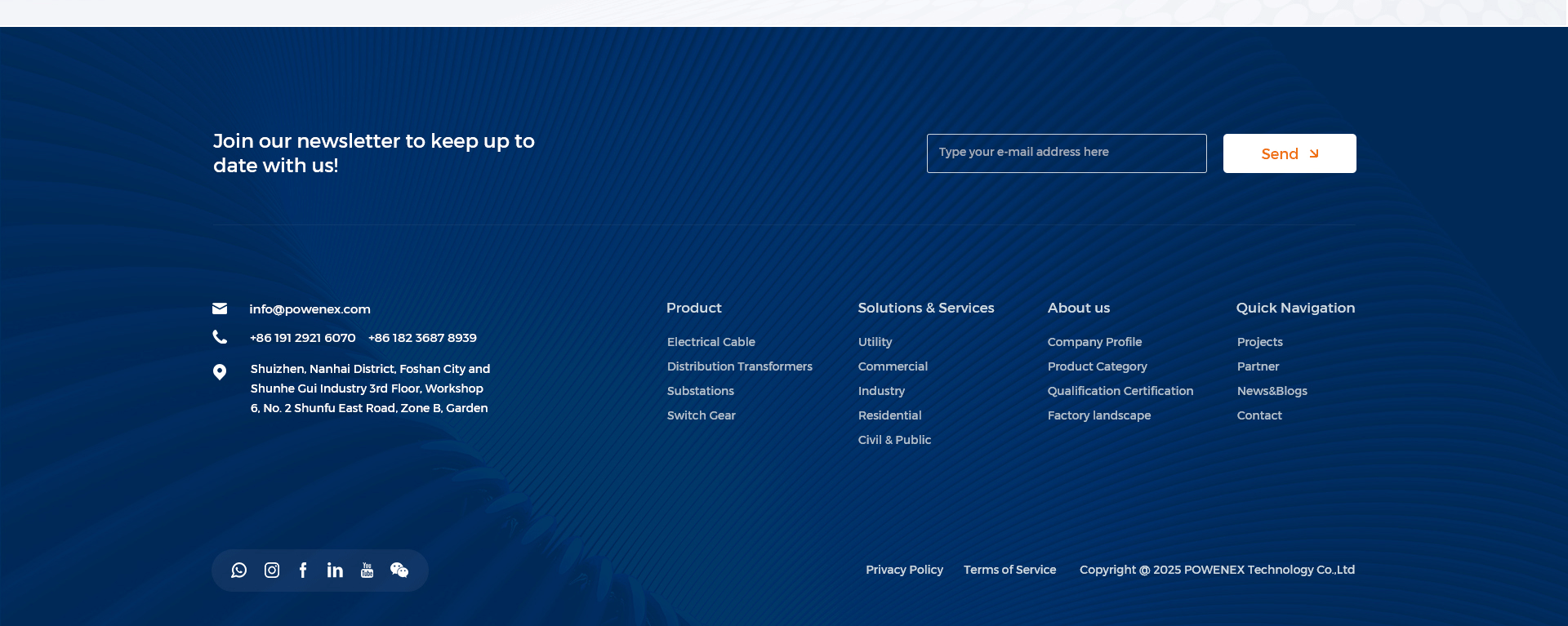Open the YouTube channel icon
The height and width of the screenshot is (626, 1568).
(367, 571)
